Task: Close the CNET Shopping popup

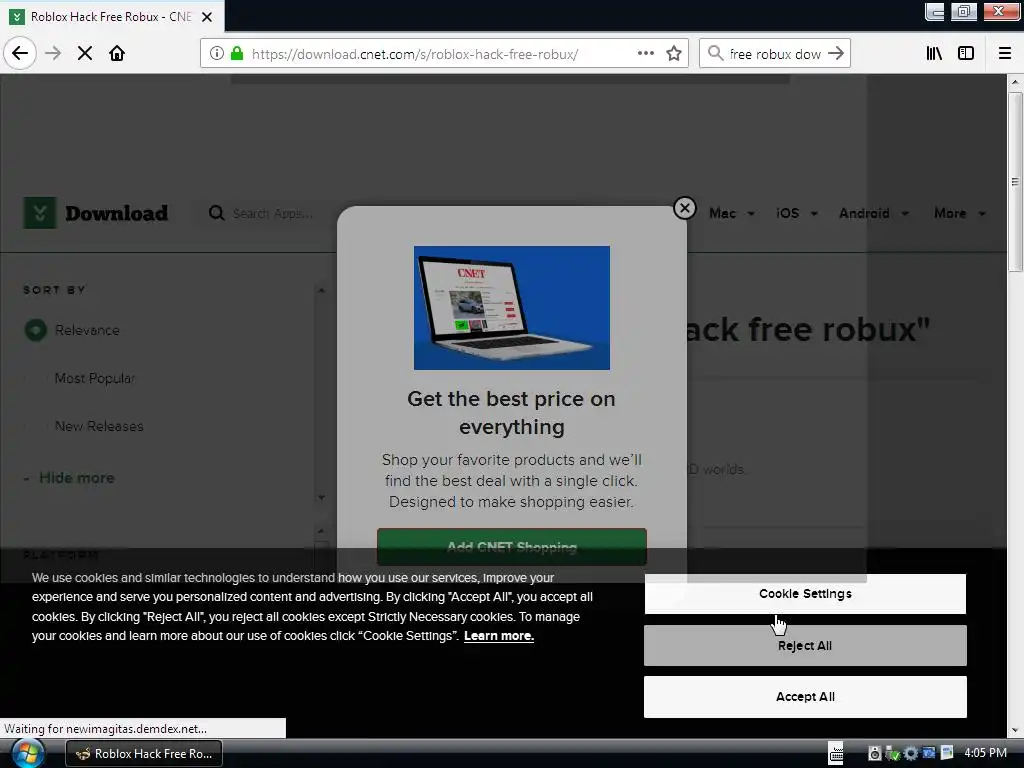Action: click(x=684, y=208)
